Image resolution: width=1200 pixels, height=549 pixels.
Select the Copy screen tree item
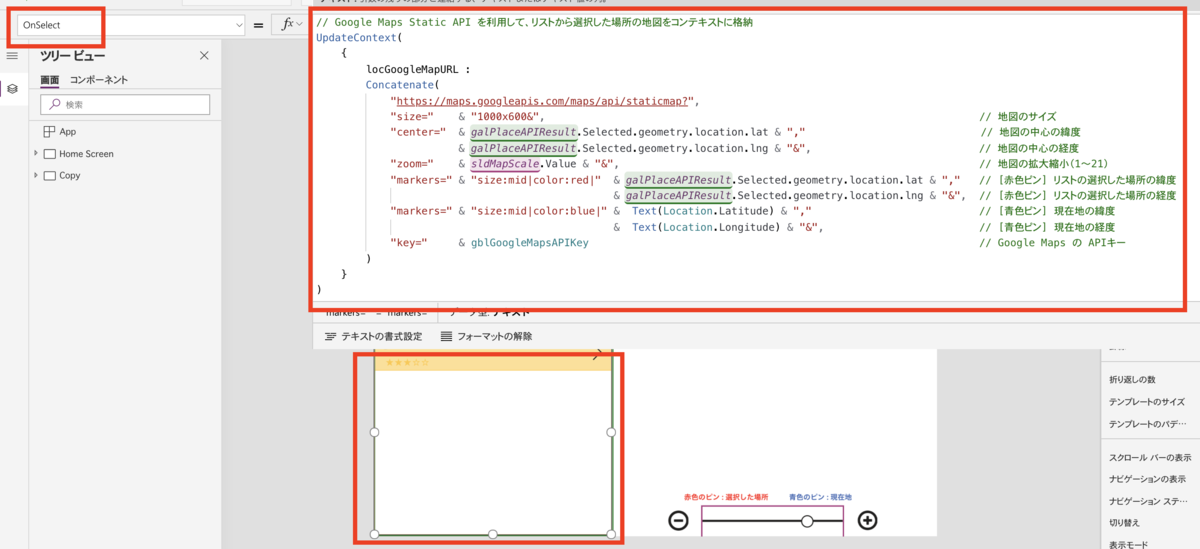pyautogui.click(x=69, y=176)
